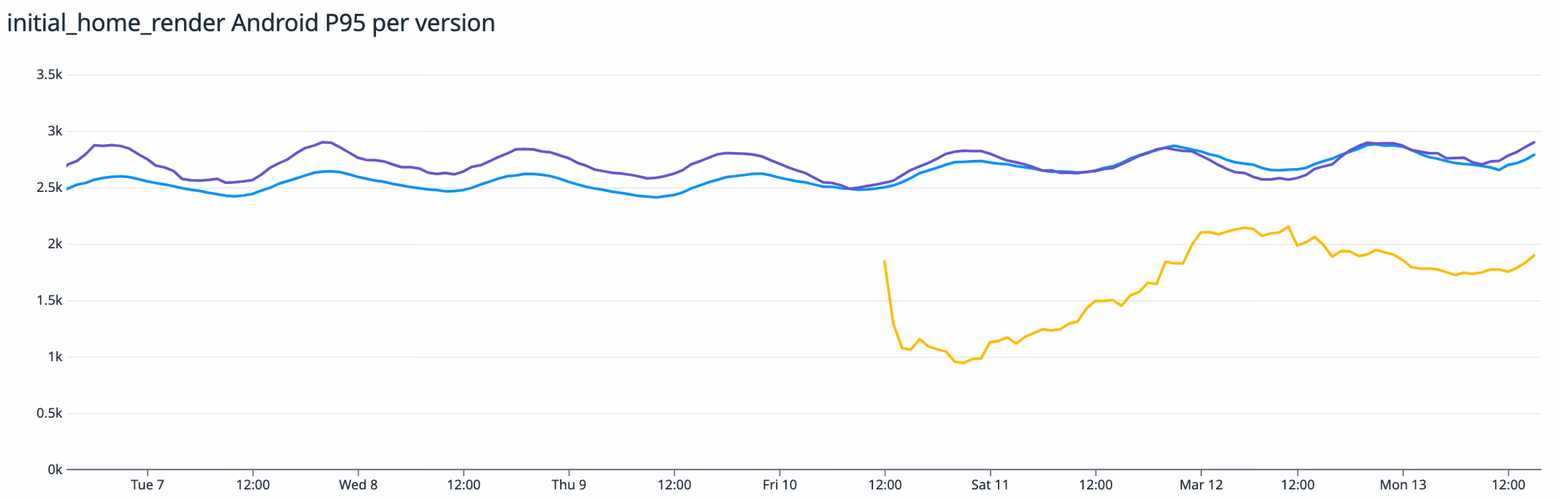This screenshot has height=500, width=1568.
Task: Select the "1k" y-axis value label
Action: (55, 357)
